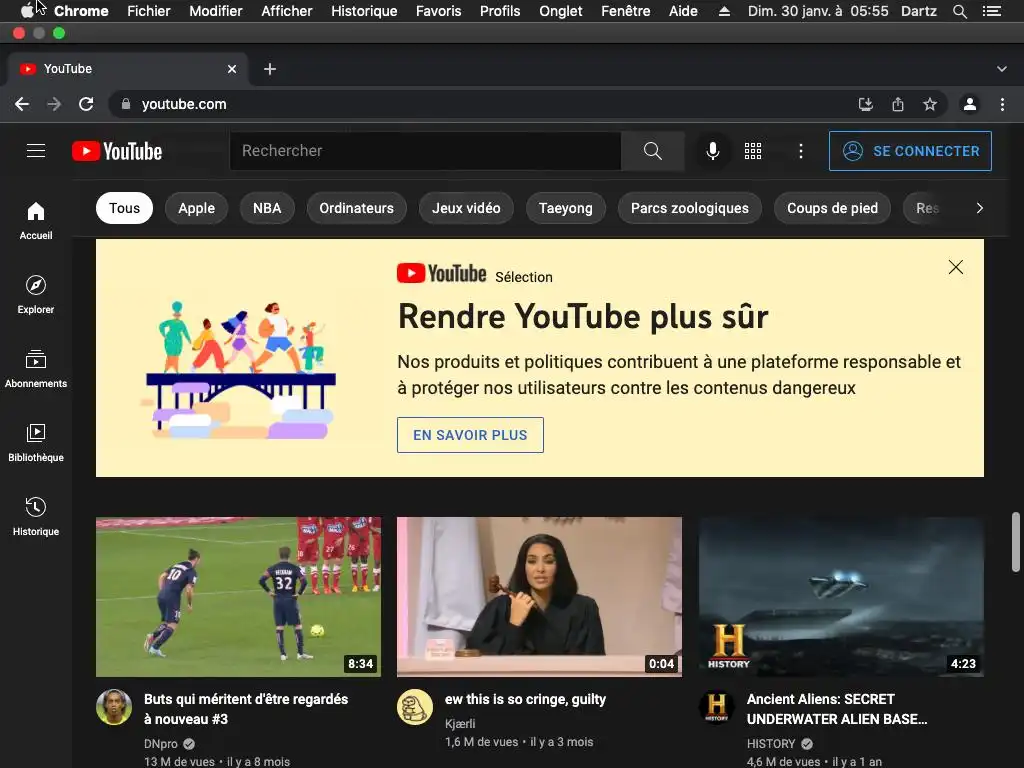
Task: Open the YouTube settings three-dot menu
Action: point(801,151)
